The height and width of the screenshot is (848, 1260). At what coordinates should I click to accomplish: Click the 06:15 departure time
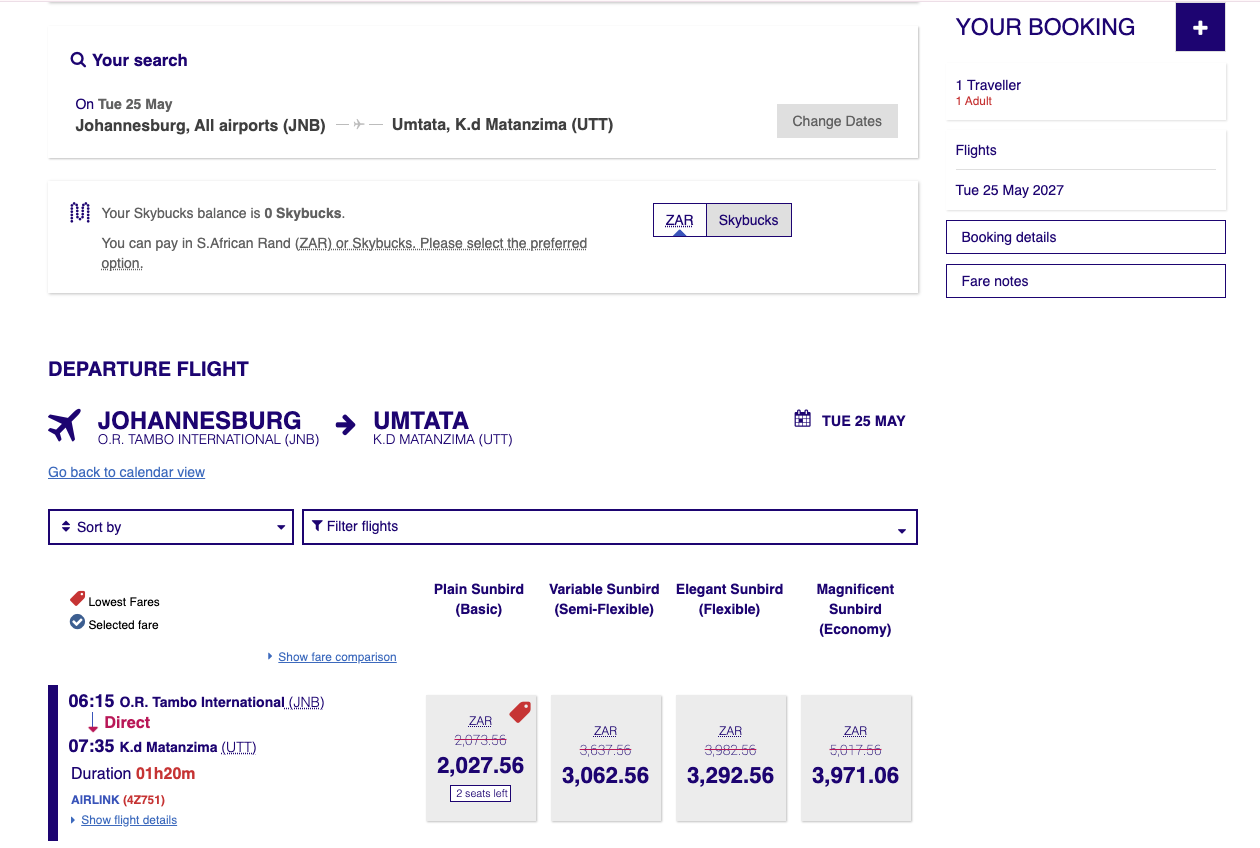click(x=91, y=701)
